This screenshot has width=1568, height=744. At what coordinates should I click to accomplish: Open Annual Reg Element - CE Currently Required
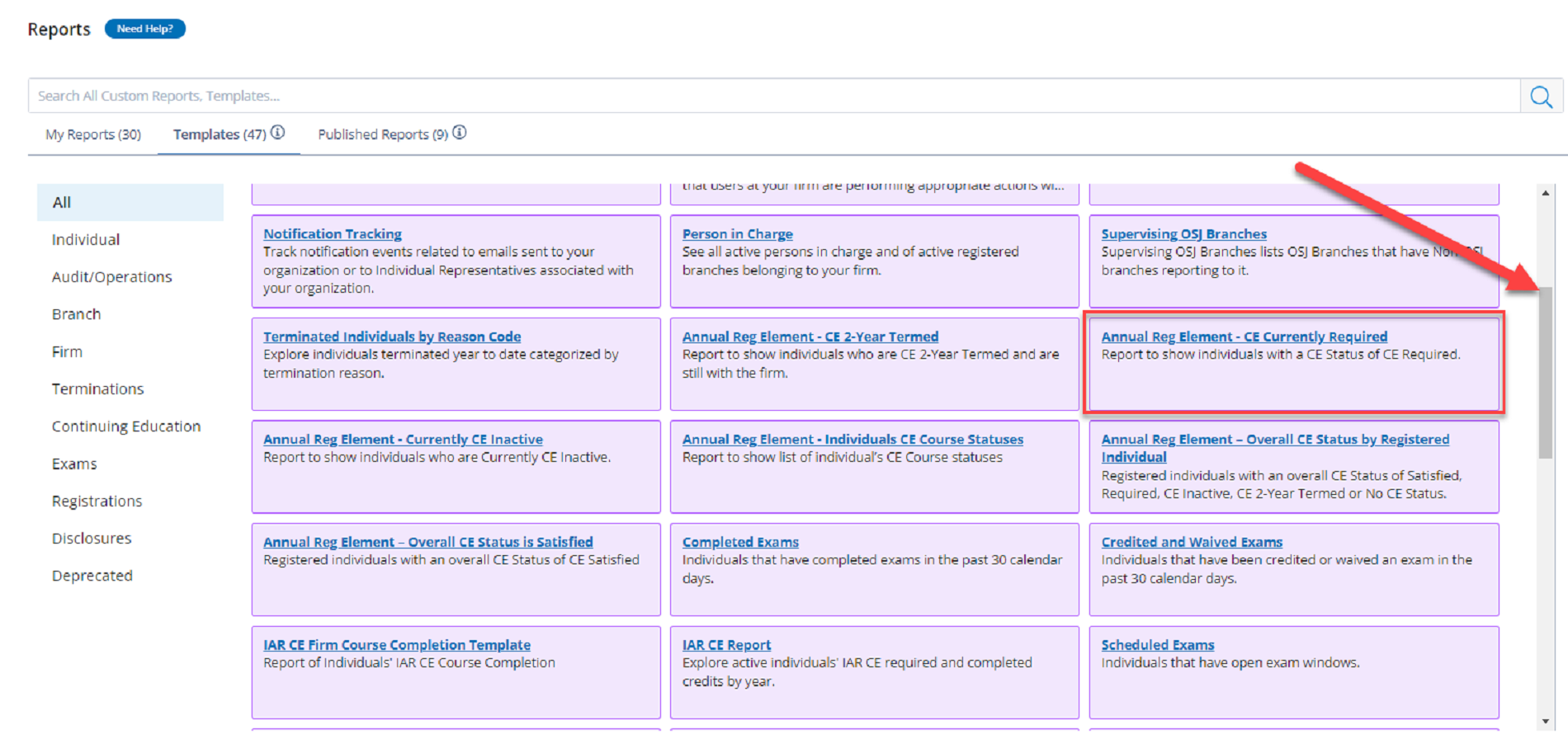1244,337
